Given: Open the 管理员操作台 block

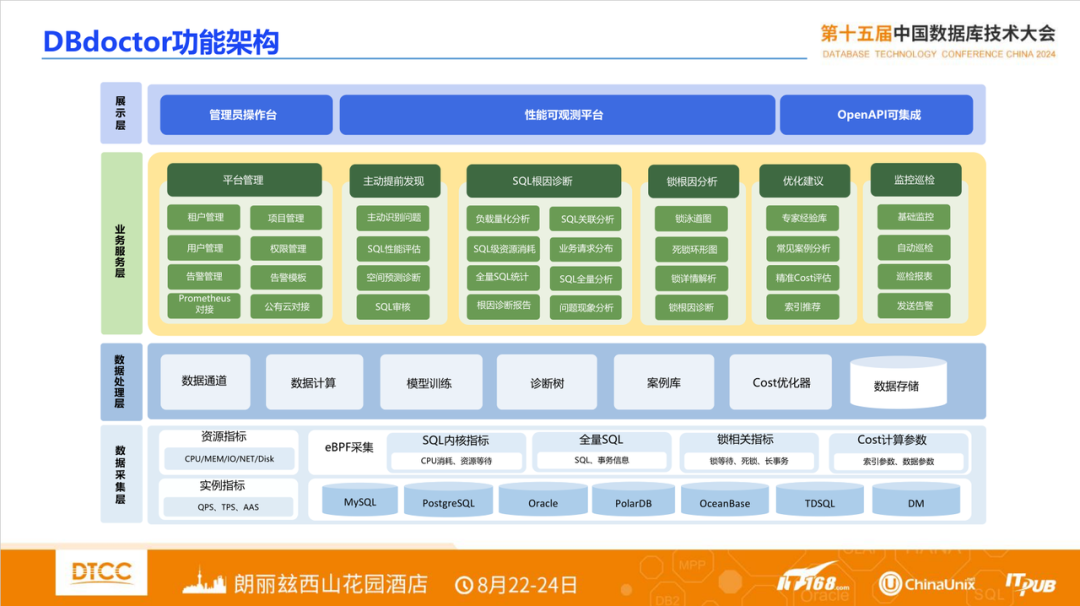Looking at the screenshot, I should coord(246,115).
